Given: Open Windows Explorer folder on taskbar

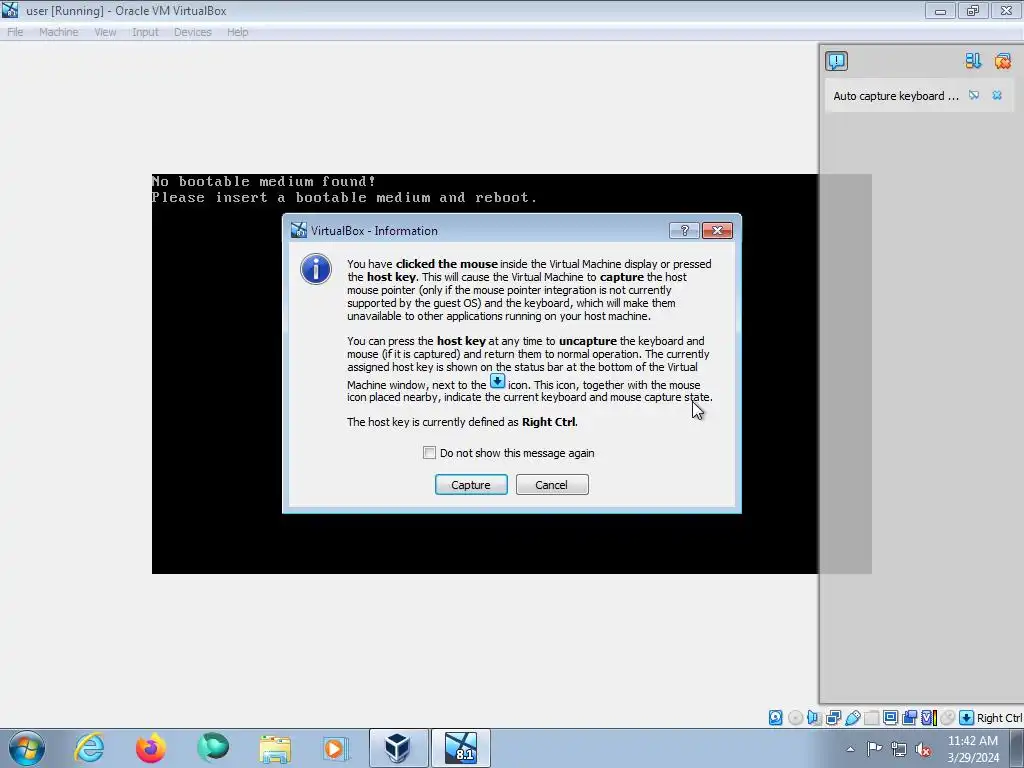Looking at the screenshot, I should (x=275, y=748).
